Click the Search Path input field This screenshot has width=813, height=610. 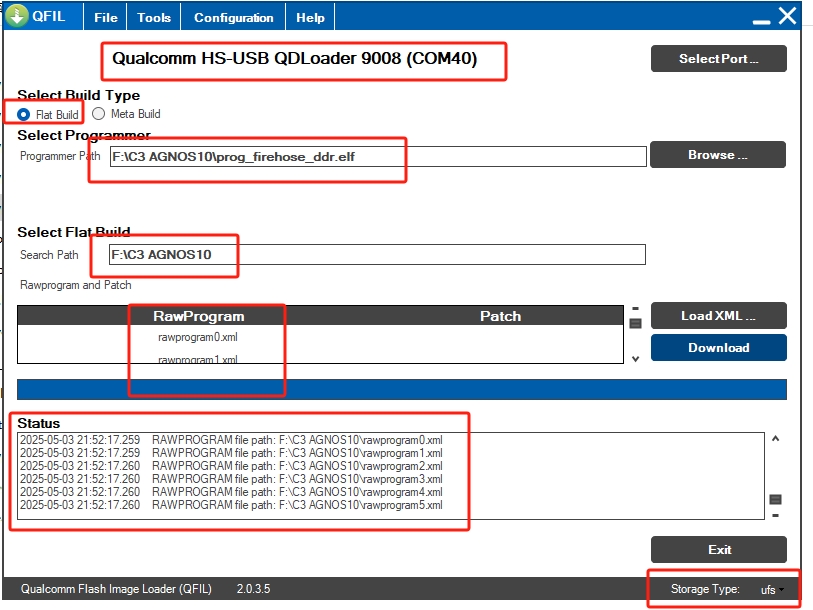(x=377, y=254)
